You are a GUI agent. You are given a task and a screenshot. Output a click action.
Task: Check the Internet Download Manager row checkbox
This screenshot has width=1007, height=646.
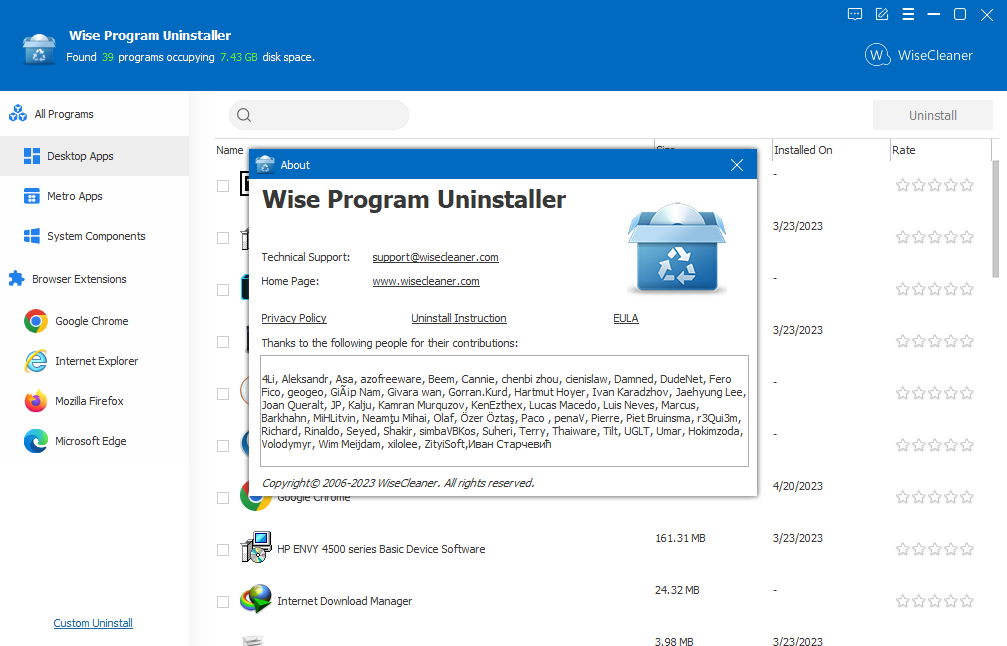pyautogui.click(x=223, y=602)
